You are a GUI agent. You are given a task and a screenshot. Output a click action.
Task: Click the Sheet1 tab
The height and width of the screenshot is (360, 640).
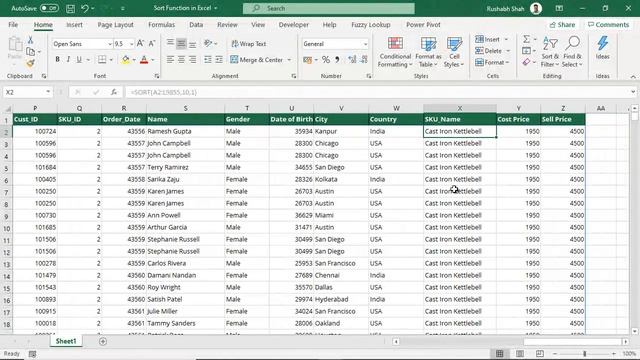(66, 341)
